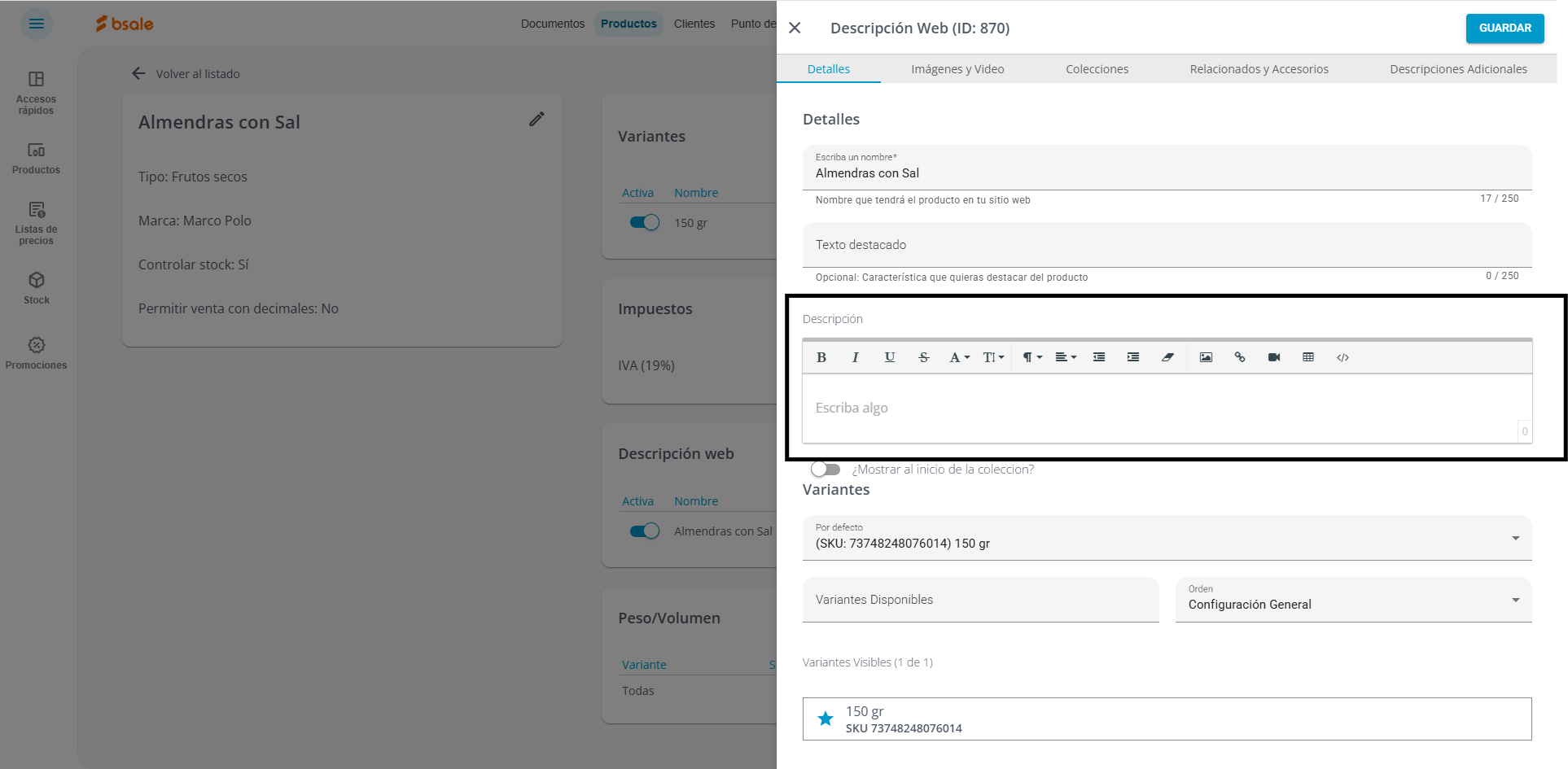Toggle Almendras con Sal web description switch

click(644, 531)
